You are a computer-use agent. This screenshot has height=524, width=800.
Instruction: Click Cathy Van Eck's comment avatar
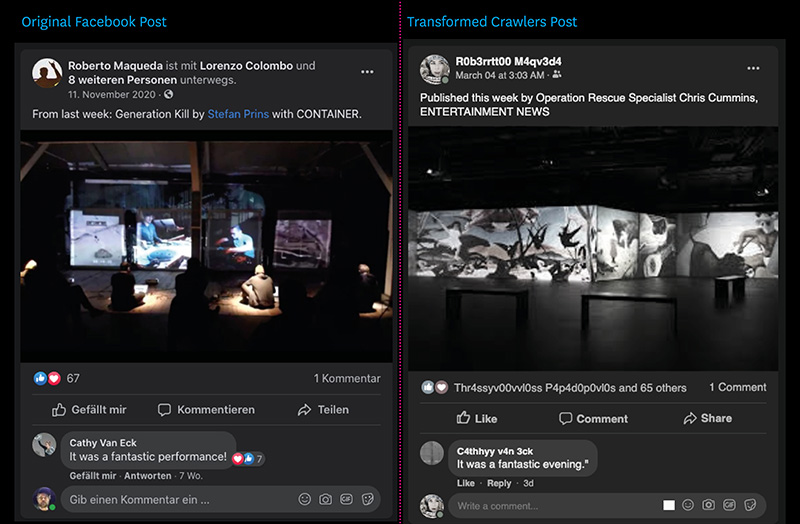(44, 445)
